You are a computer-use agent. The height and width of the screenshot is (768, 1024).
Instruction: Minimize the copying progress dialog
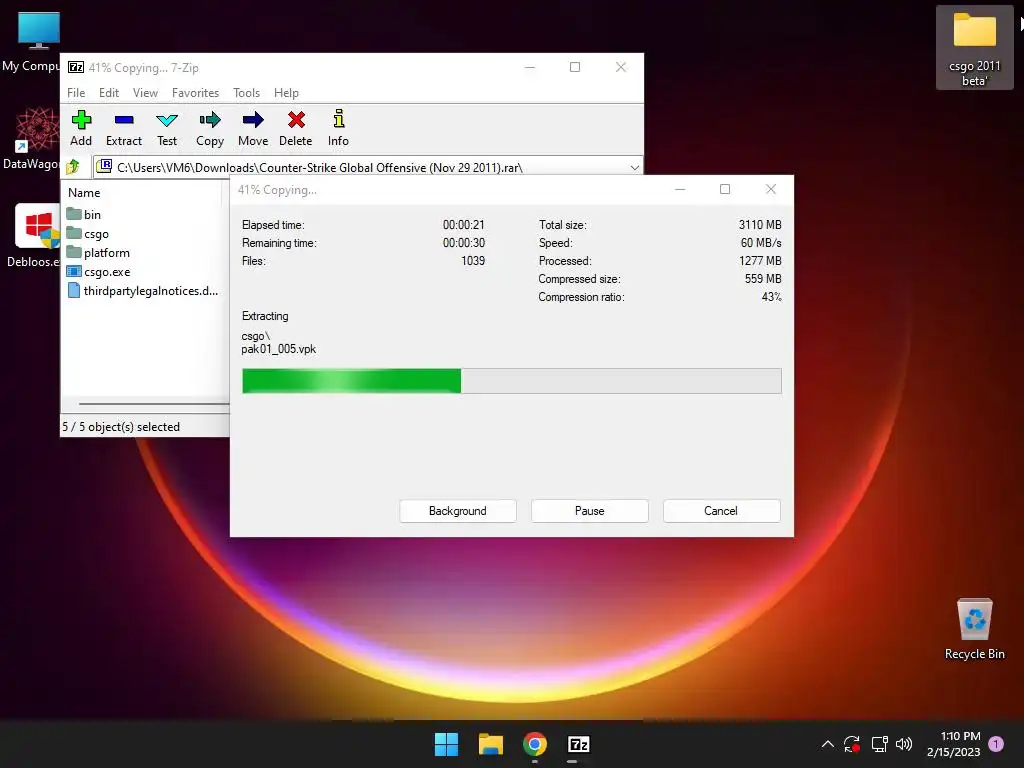[x=680, y=189]
